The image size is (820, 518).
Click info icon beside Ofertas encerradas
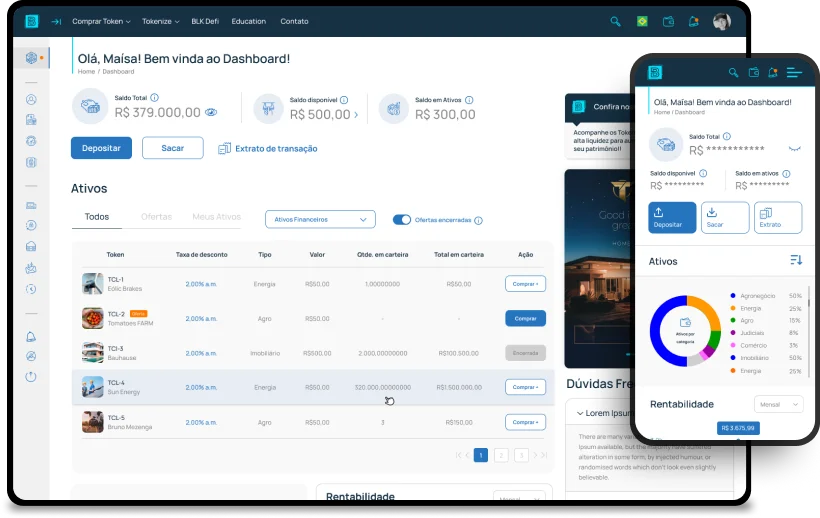[479, 221]
